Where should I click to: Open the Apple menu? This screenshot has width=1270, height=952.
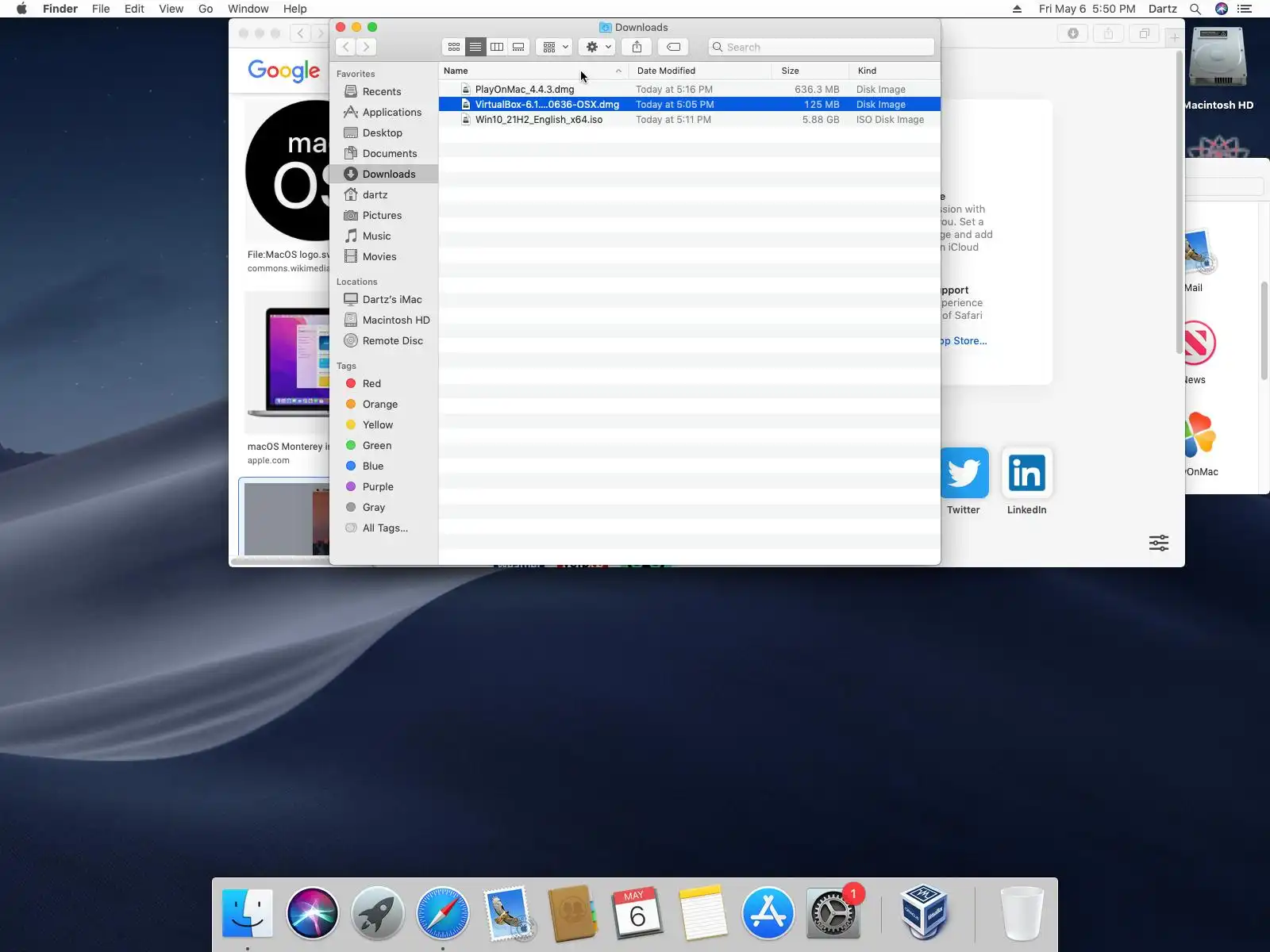[x=21, y=9]
